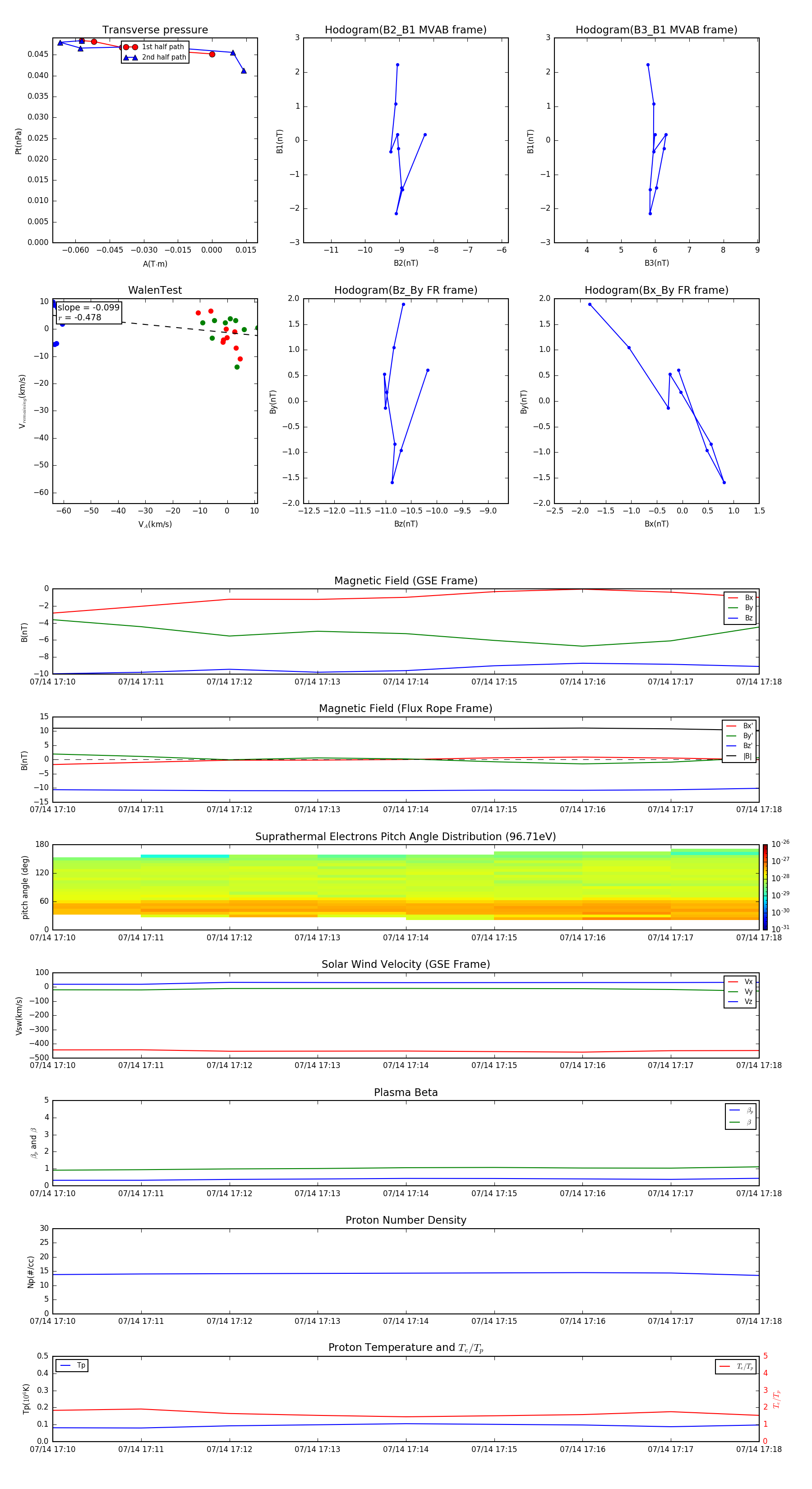Click the By' entry in Flux Rope legend
The width and height of the screenshot is (812, 1489).
(740, 736)
